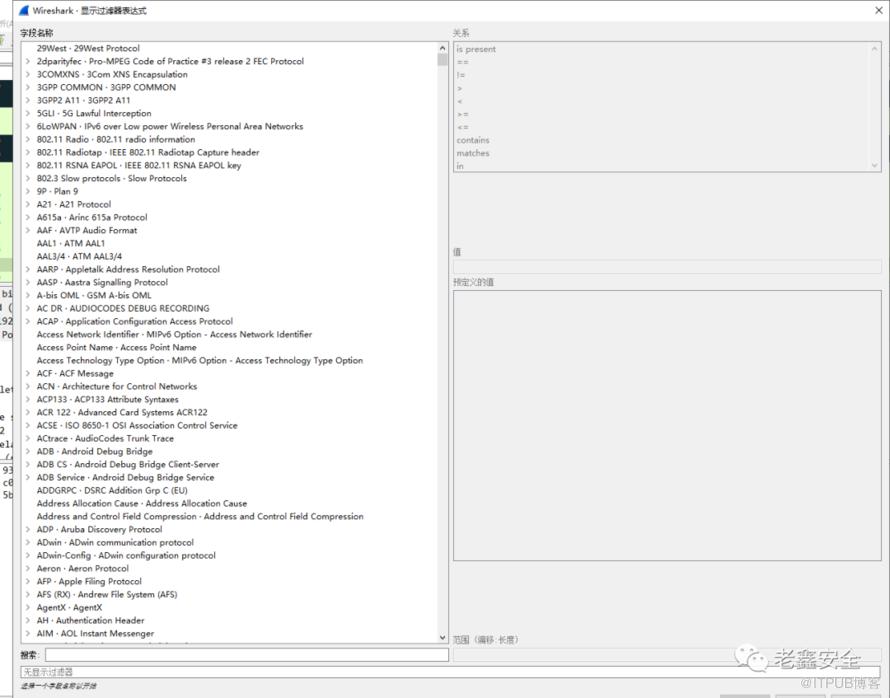The image size is (890, 698).
Task: Expand the 3GPP COMMON tree node
Action: point(27,87)
